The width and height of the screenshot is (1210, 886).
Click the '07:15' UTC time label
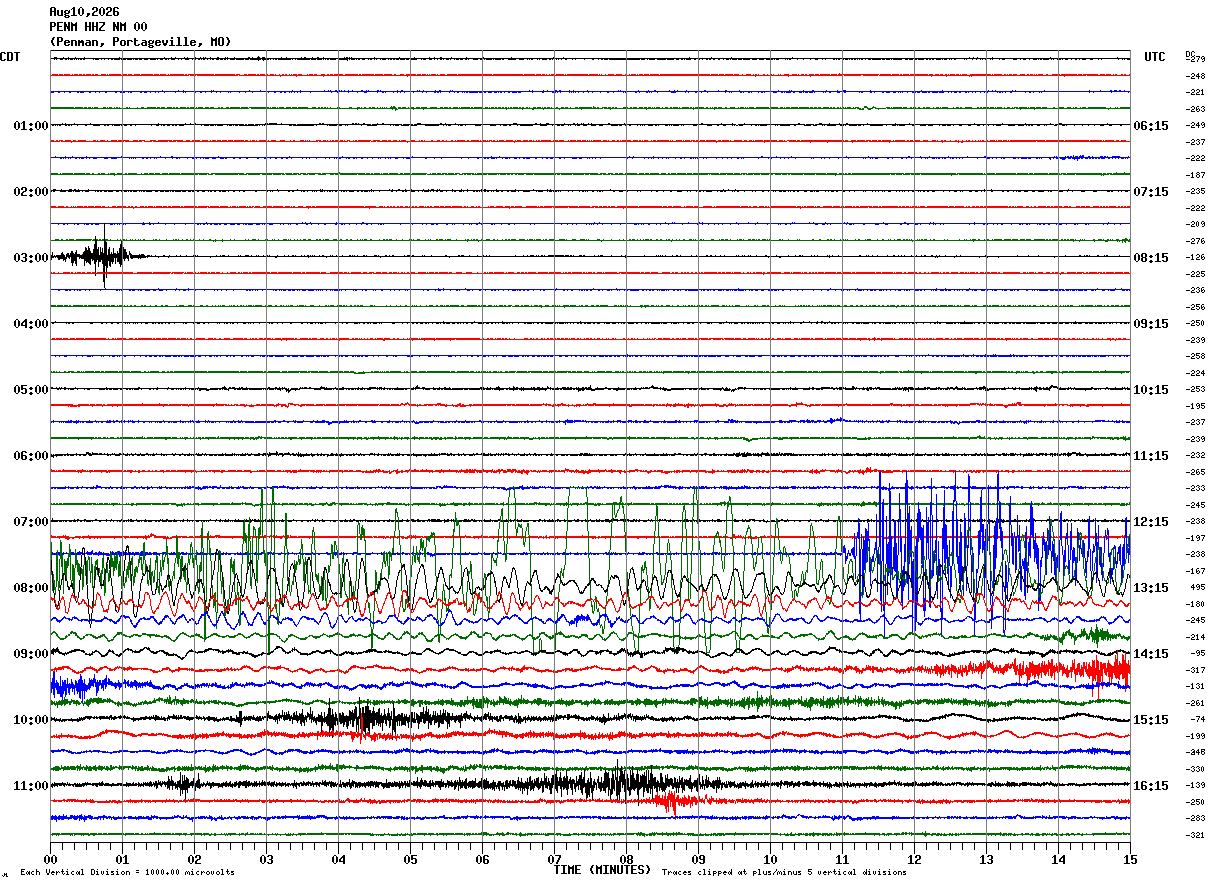[1150, 192]
